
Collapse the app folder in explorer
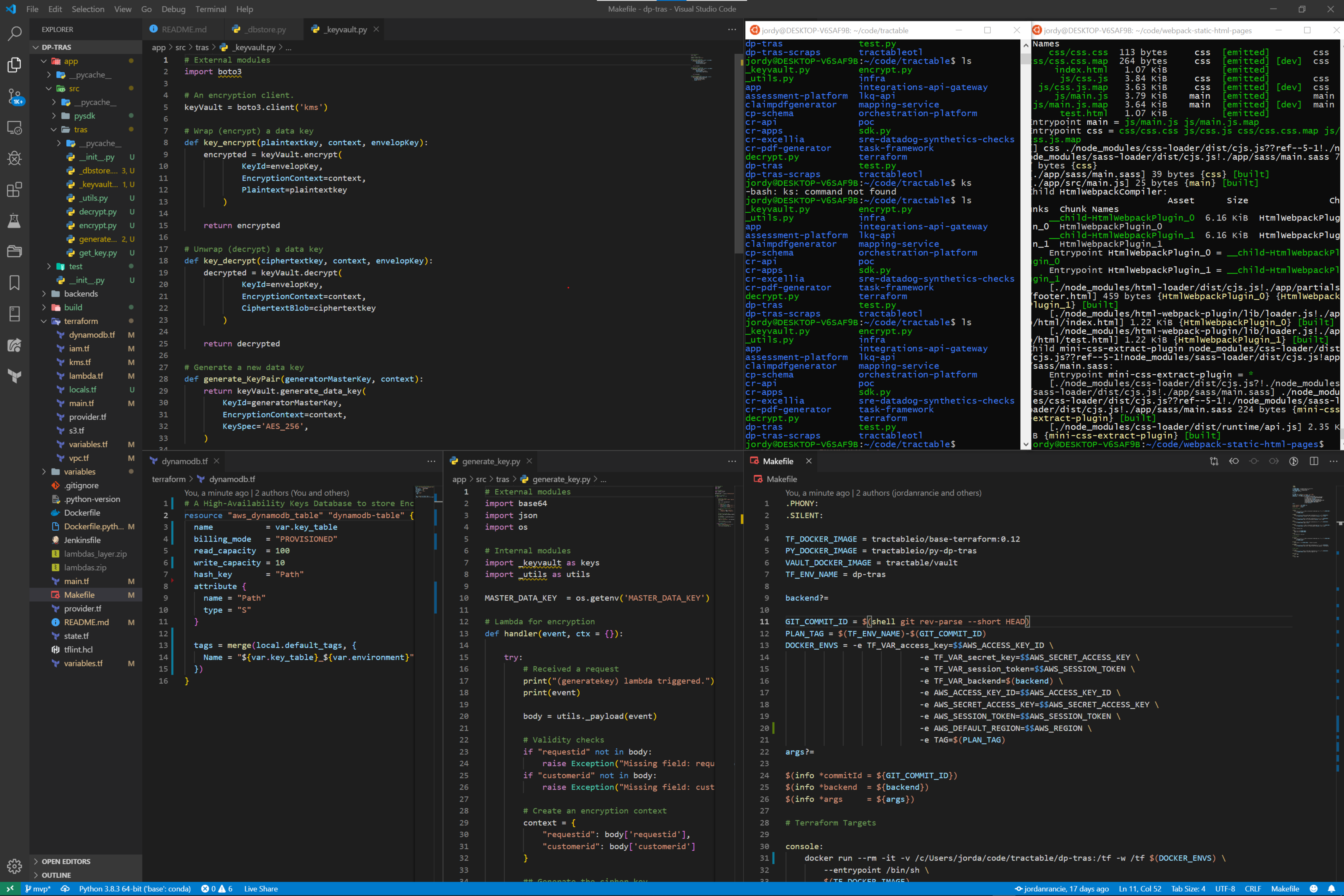86,61
